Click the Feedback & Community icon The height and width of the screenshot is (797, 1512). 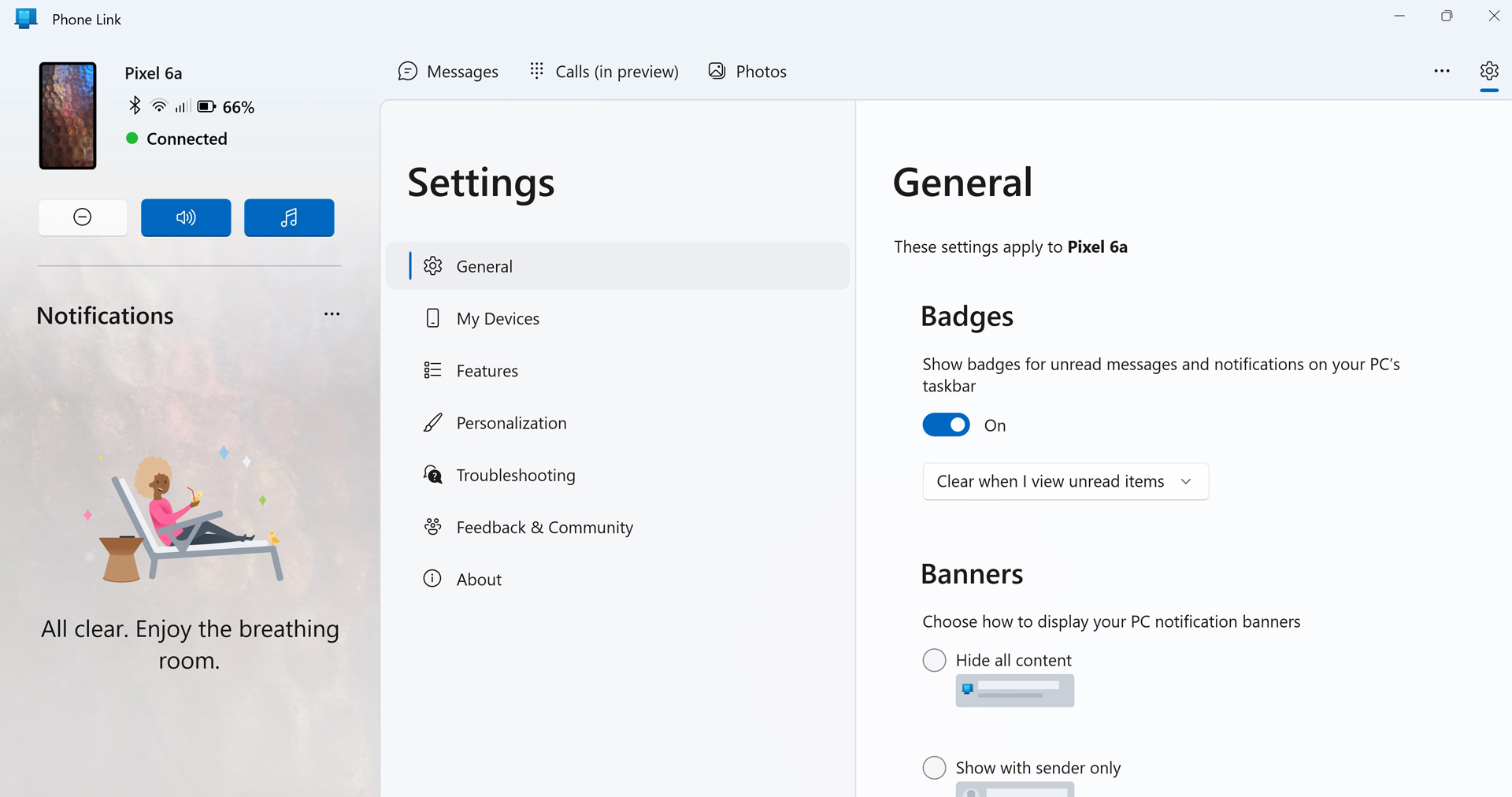[432, 527]
